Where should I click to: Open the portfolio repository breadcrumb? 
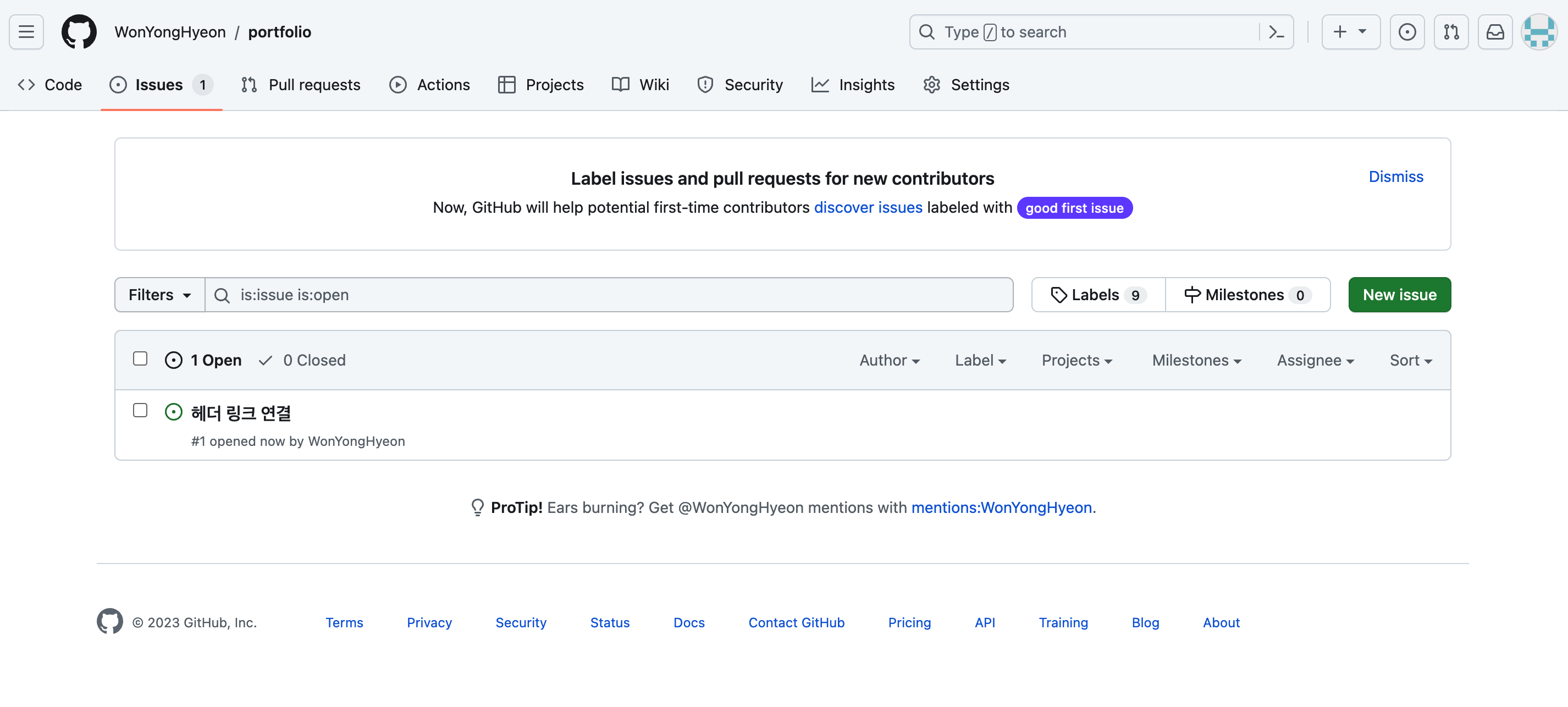279,32
